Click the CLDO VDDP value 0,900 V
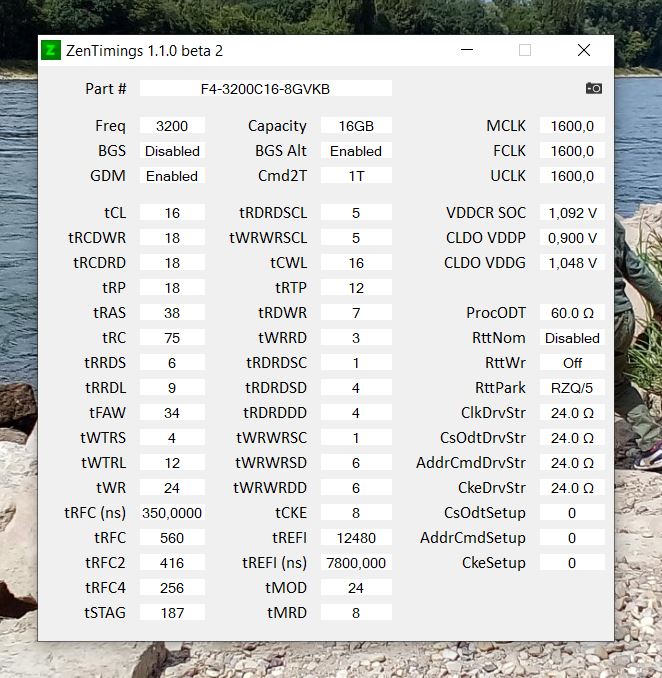 pyautogui.click(x=572, y=238)
